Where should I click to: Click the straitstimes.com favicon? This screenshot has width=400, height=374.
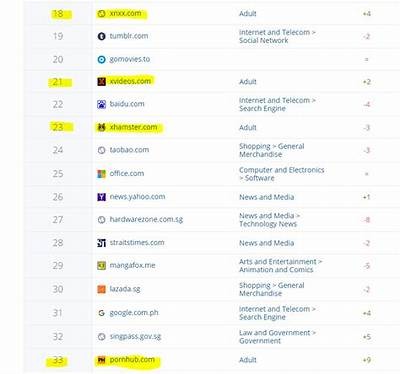101,243
